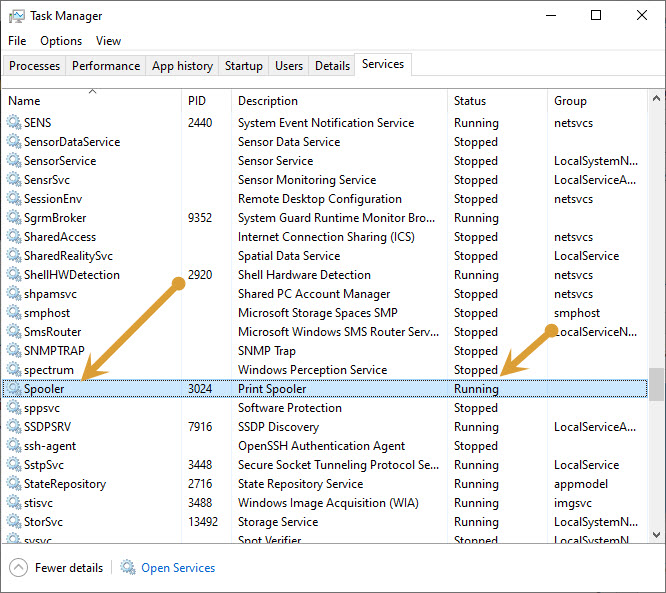Open Services link at the bottom

(178, 568)
